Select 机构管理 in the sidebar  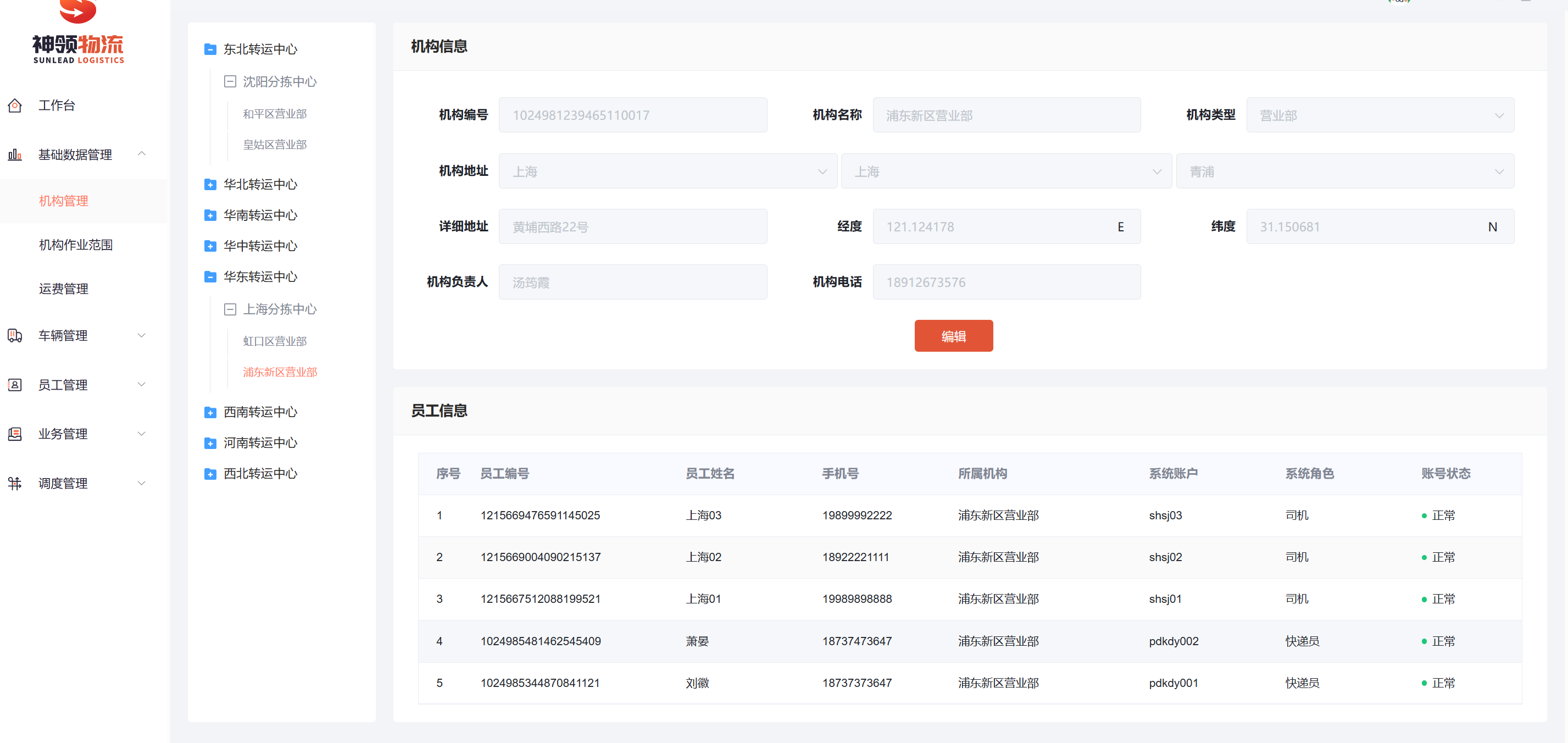63,201
